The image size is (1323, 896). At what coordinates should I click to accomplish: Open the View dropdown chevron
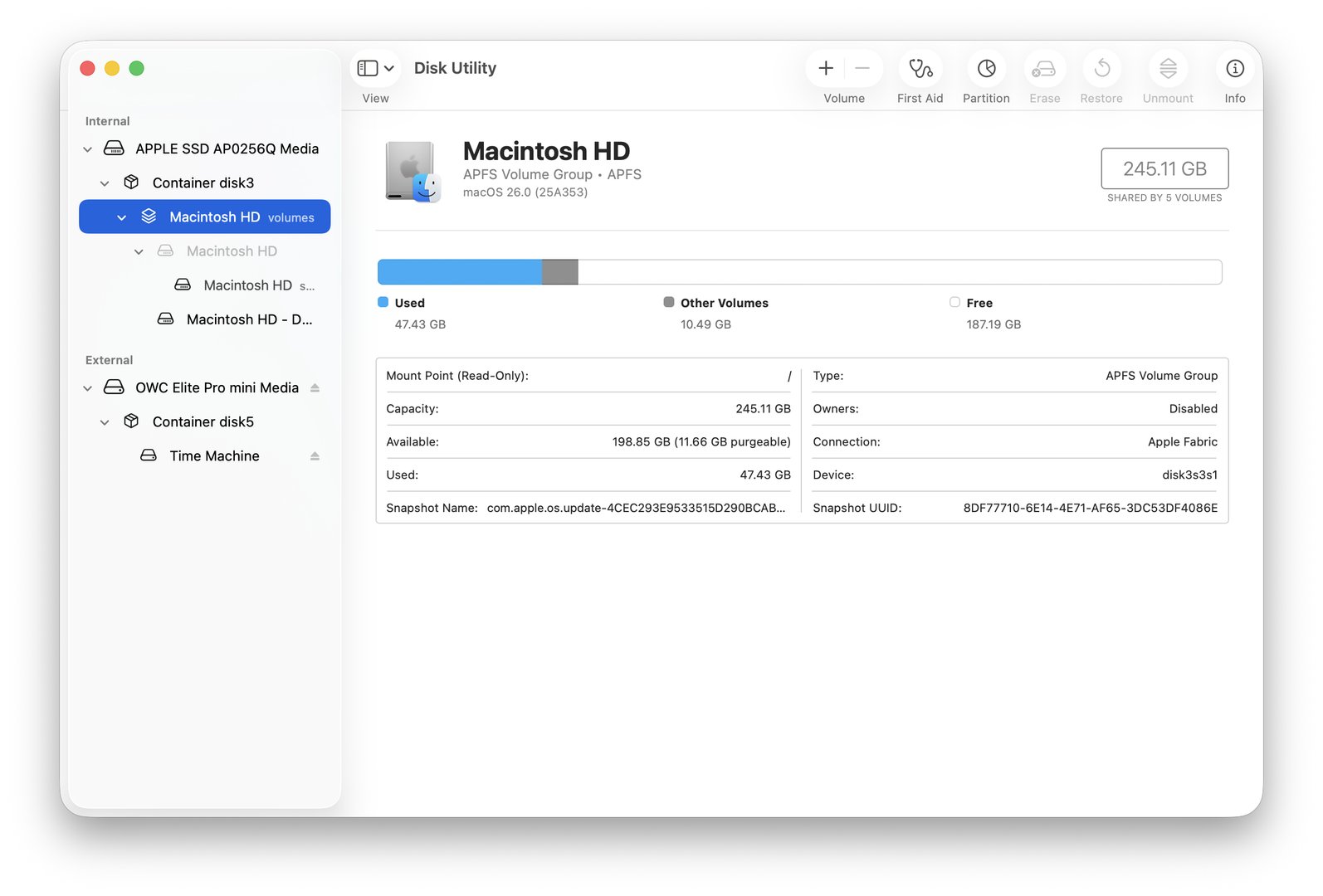point(389,68)
